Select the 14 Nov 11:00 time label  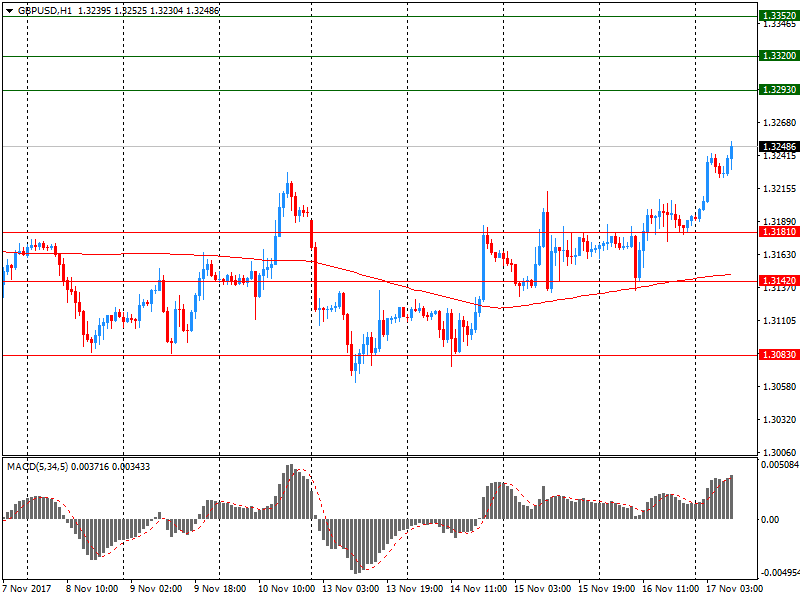click(479, 589)
